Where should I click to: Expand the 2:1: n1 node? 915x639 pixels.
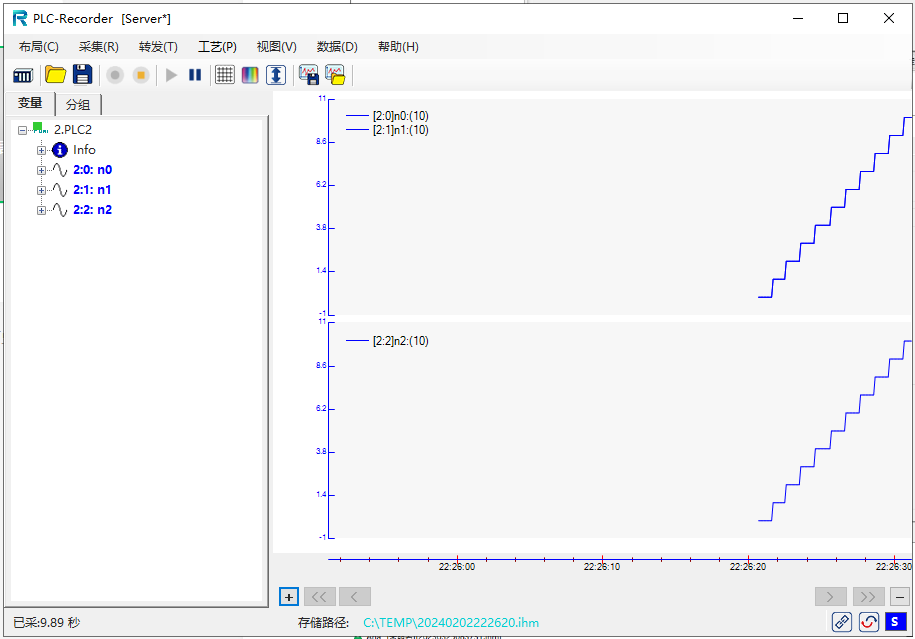[x=41, y=190]
